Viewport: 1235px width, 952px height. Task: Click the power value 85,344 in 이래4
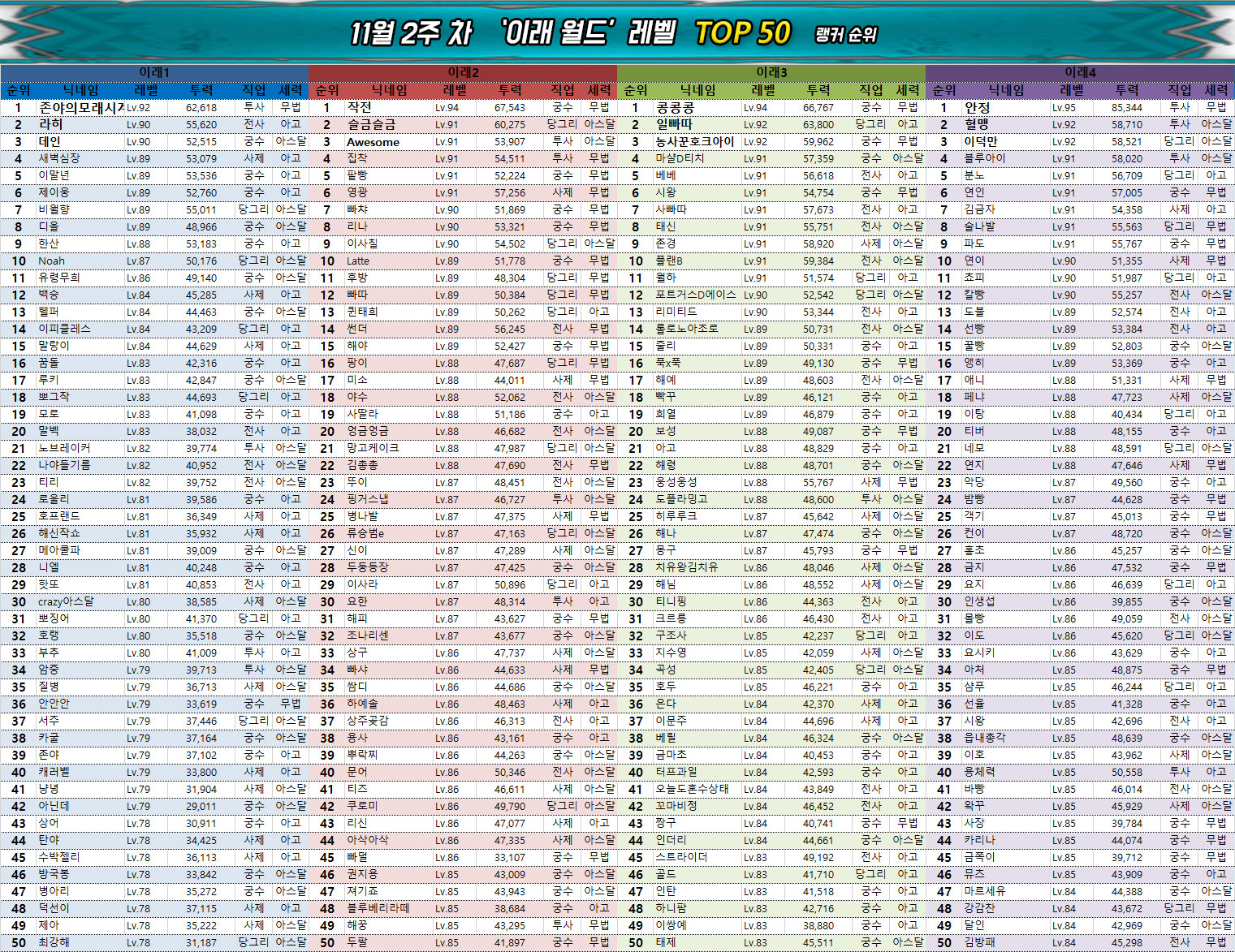(x=1126, y=107)
